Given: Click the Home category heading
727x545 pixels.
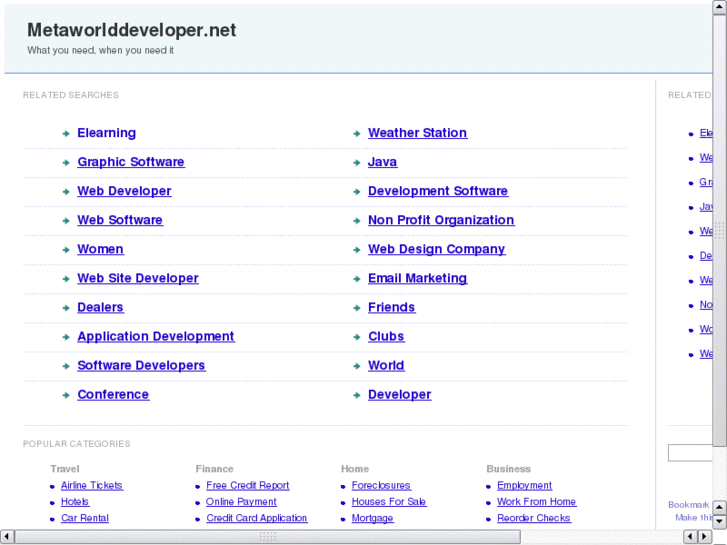Looking at the screenshot, I should tap(355, 469).
